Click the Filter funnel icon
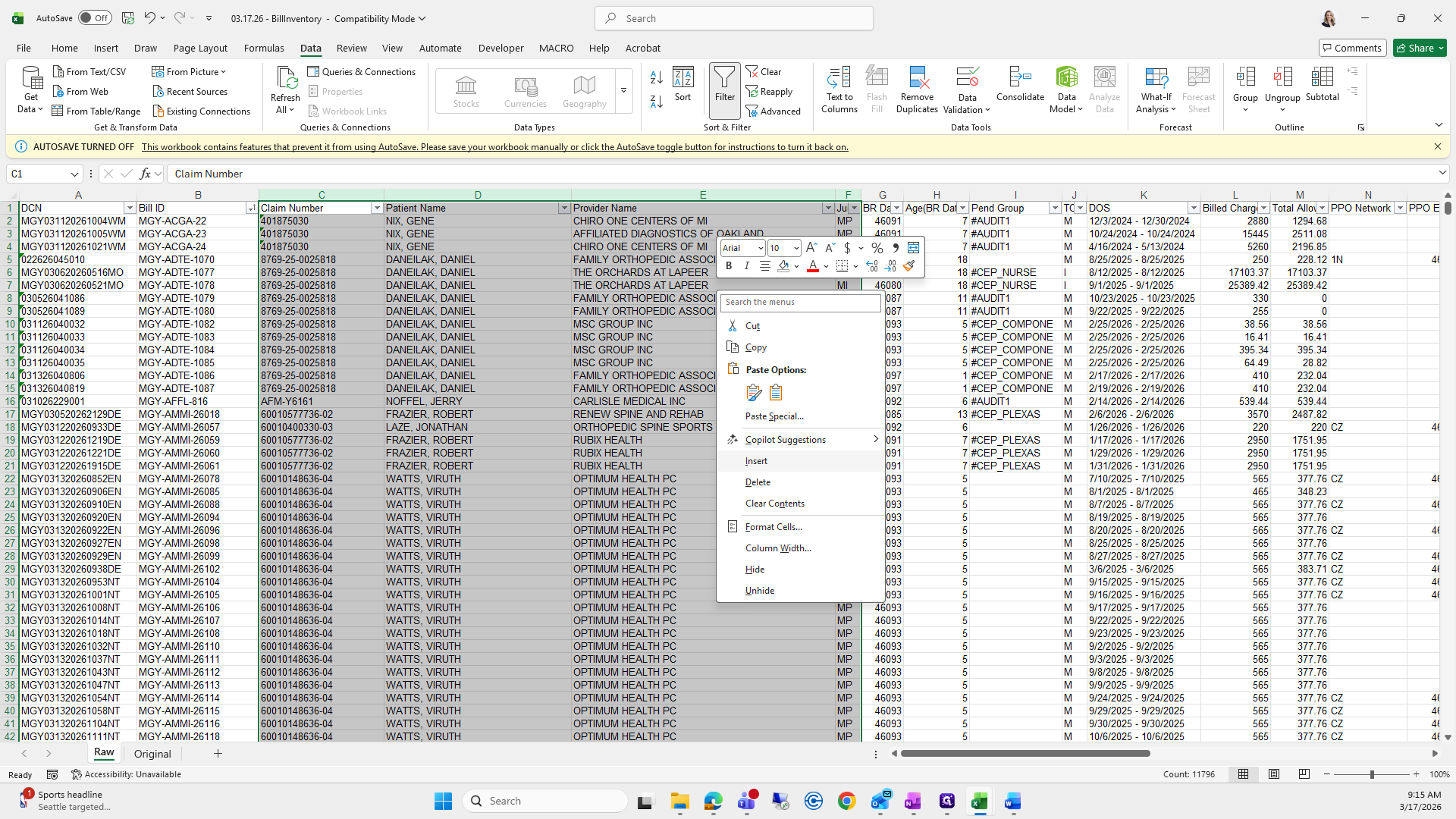The image size is (1456, 819). coord(724,78)
